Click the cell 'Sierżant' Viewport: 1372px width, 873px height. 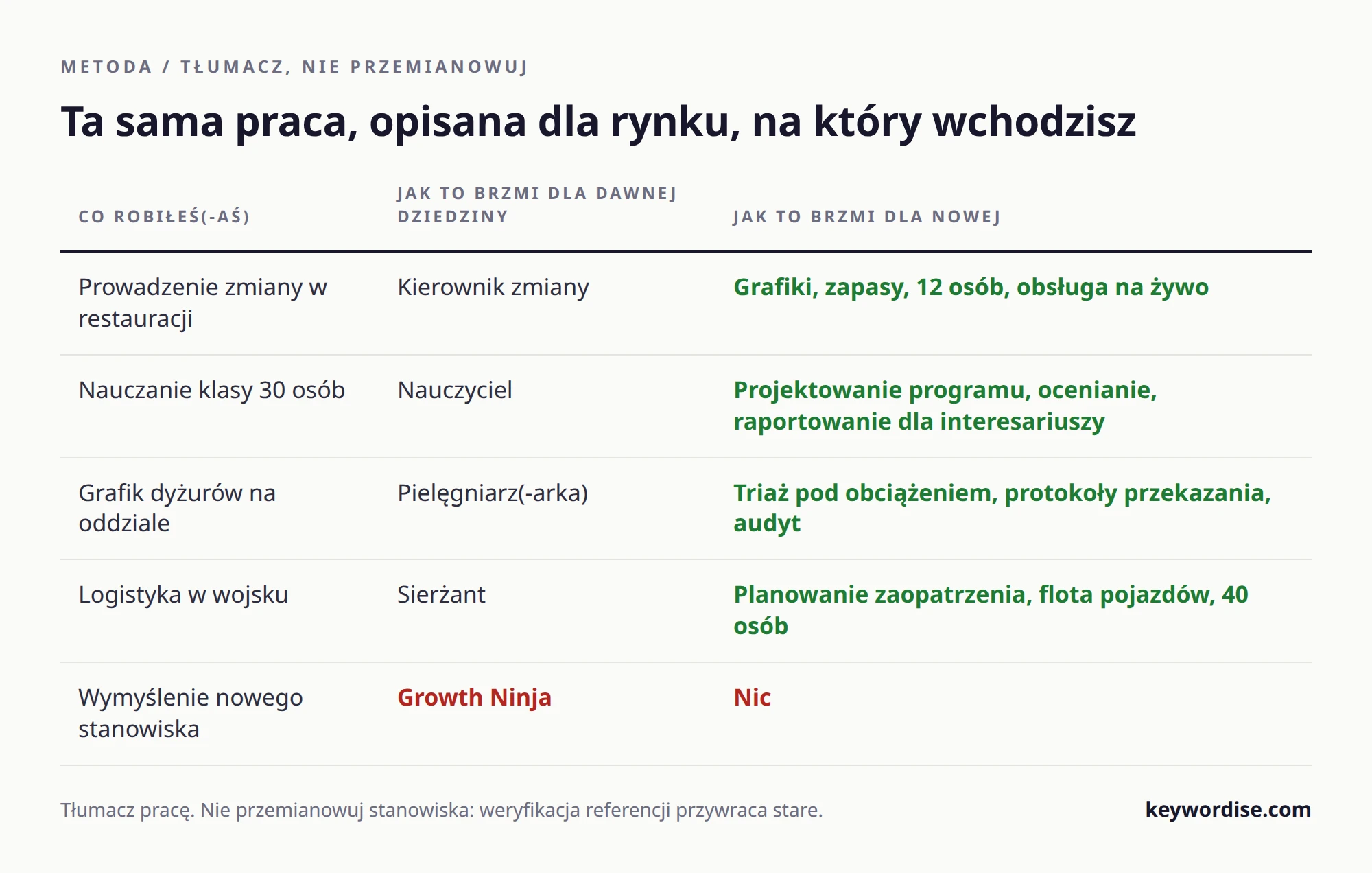(x=441, y=594)
